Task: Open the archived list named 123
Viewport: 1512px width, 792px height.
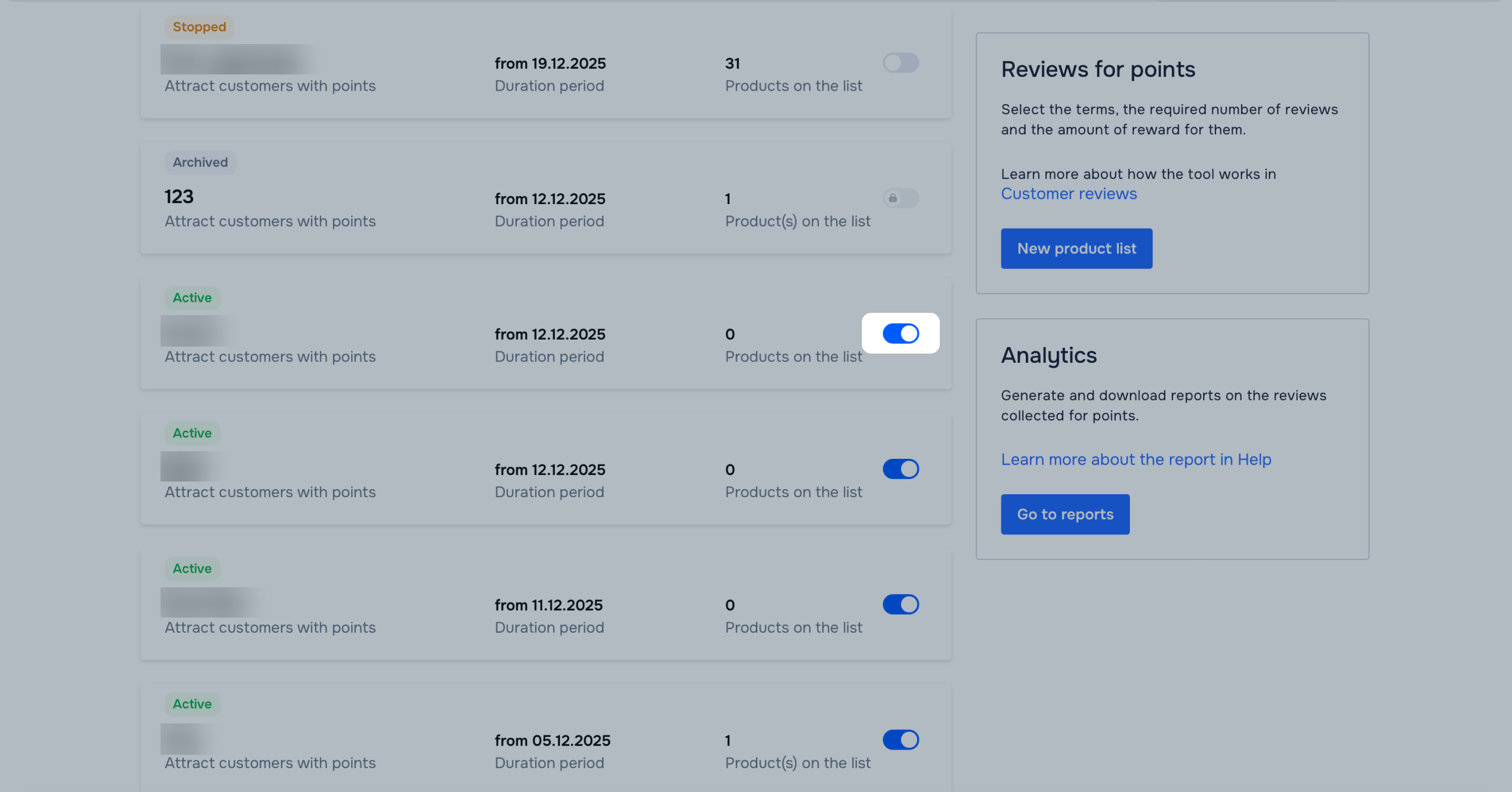Action: 179,197
